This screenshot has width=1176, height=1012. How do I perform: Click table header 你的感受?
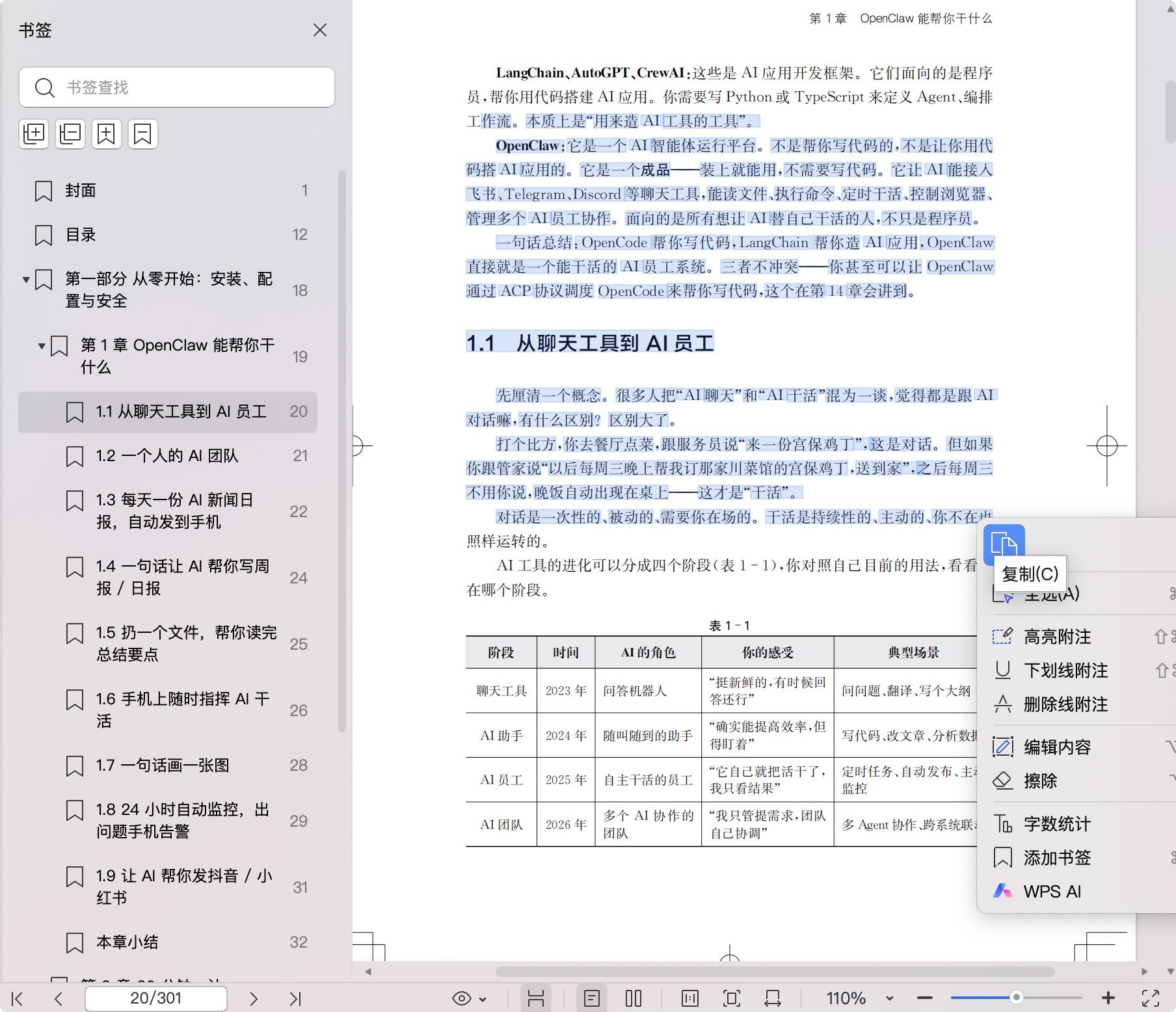(768, 652)
